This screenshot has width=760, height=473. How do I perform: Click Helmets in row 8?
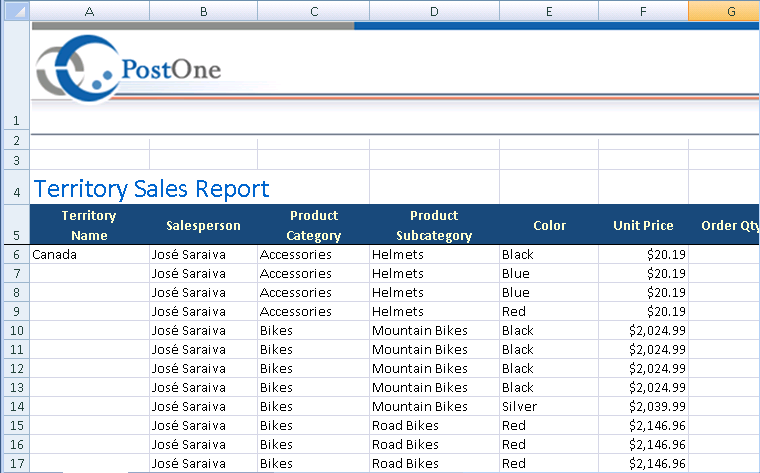coord(434,292)
